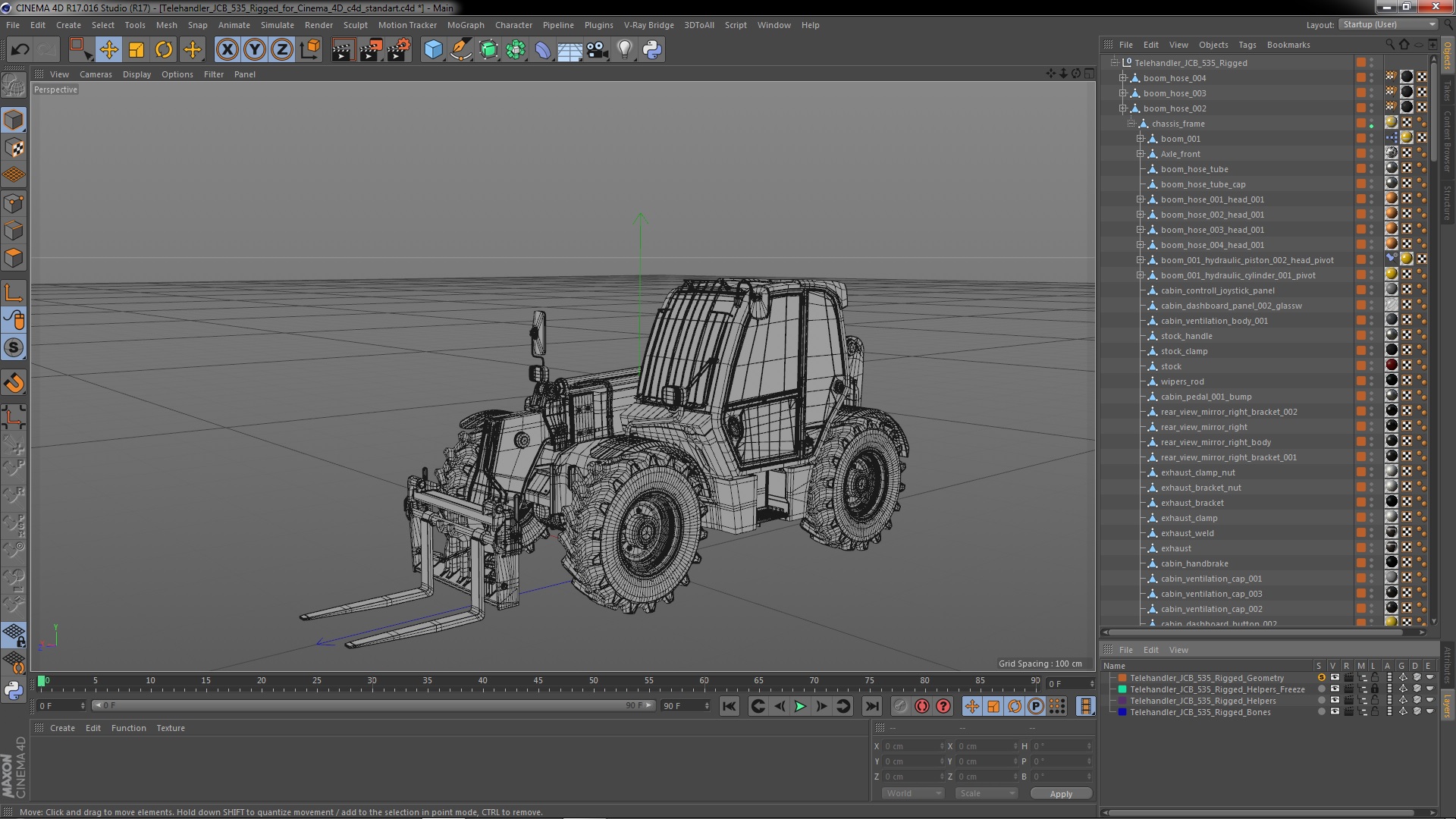Viewport: 1456px width, 819px height.
Task: Expand Axle_front tree node
Action: click(x=1140, y=154)
